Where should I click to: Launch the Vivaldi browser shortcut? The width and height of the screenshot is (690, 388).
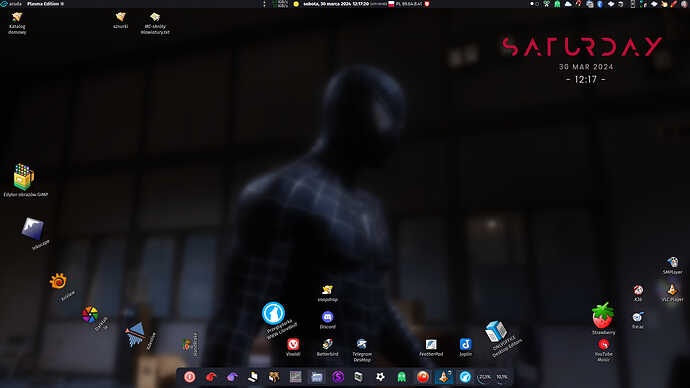point(293,344)
